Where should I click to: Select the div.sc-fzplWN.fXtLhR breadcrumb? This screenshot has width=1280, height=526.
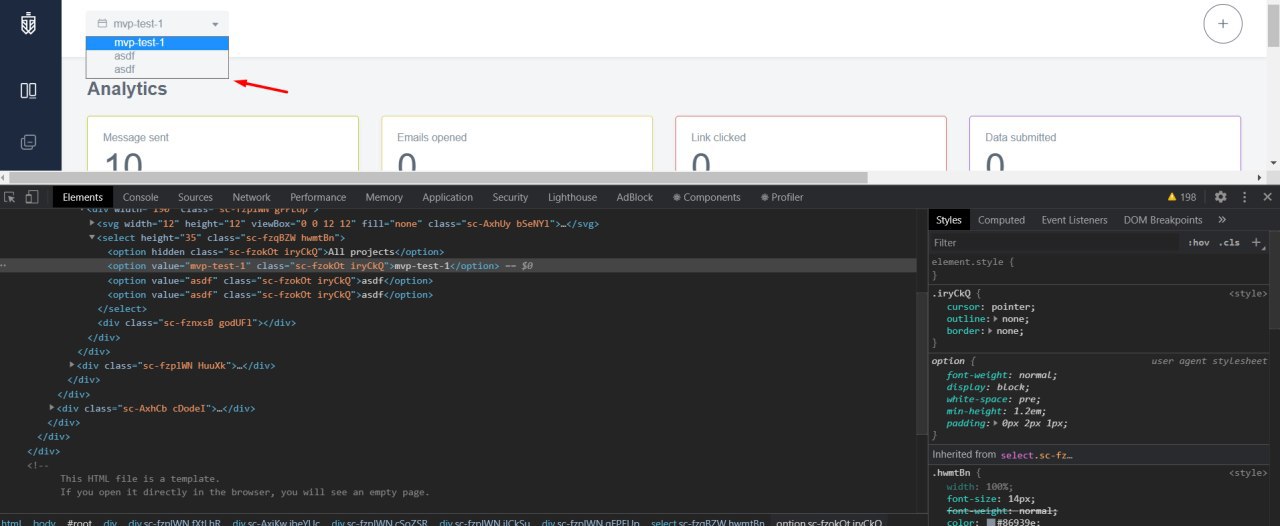click(x=173, y=521)
